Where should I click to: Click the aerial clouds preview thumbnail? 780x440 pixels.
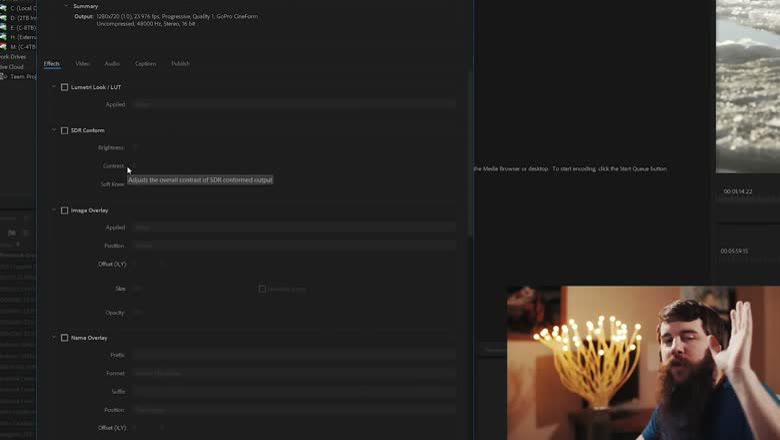click(x=748, y=86)
